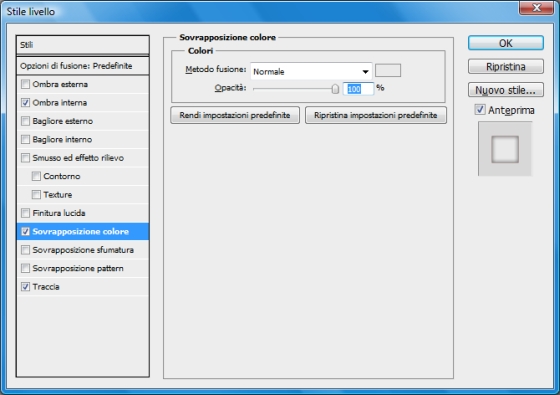Uncheck the Sovrapposizione colore checkbox

pyautogui.click(x=25, y=231)
